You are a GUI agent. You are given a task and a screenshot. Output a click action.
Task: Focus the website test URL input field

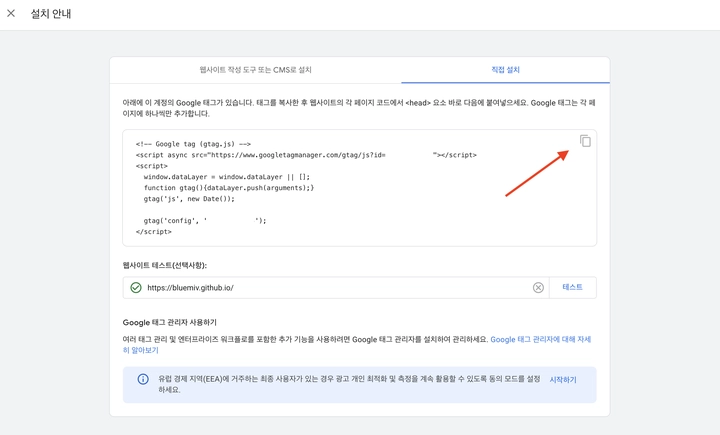[338, 288]
